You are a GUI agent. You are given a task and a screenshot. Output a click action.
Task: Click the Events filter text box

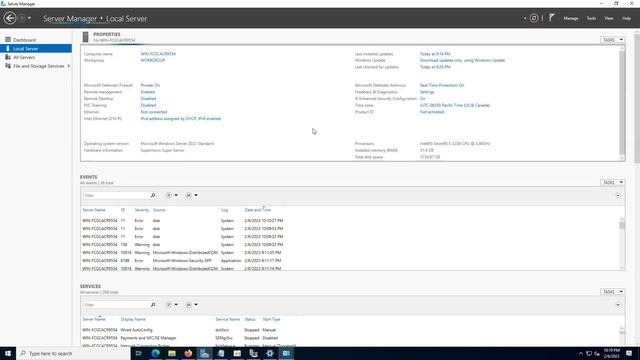tap(116, 196)
